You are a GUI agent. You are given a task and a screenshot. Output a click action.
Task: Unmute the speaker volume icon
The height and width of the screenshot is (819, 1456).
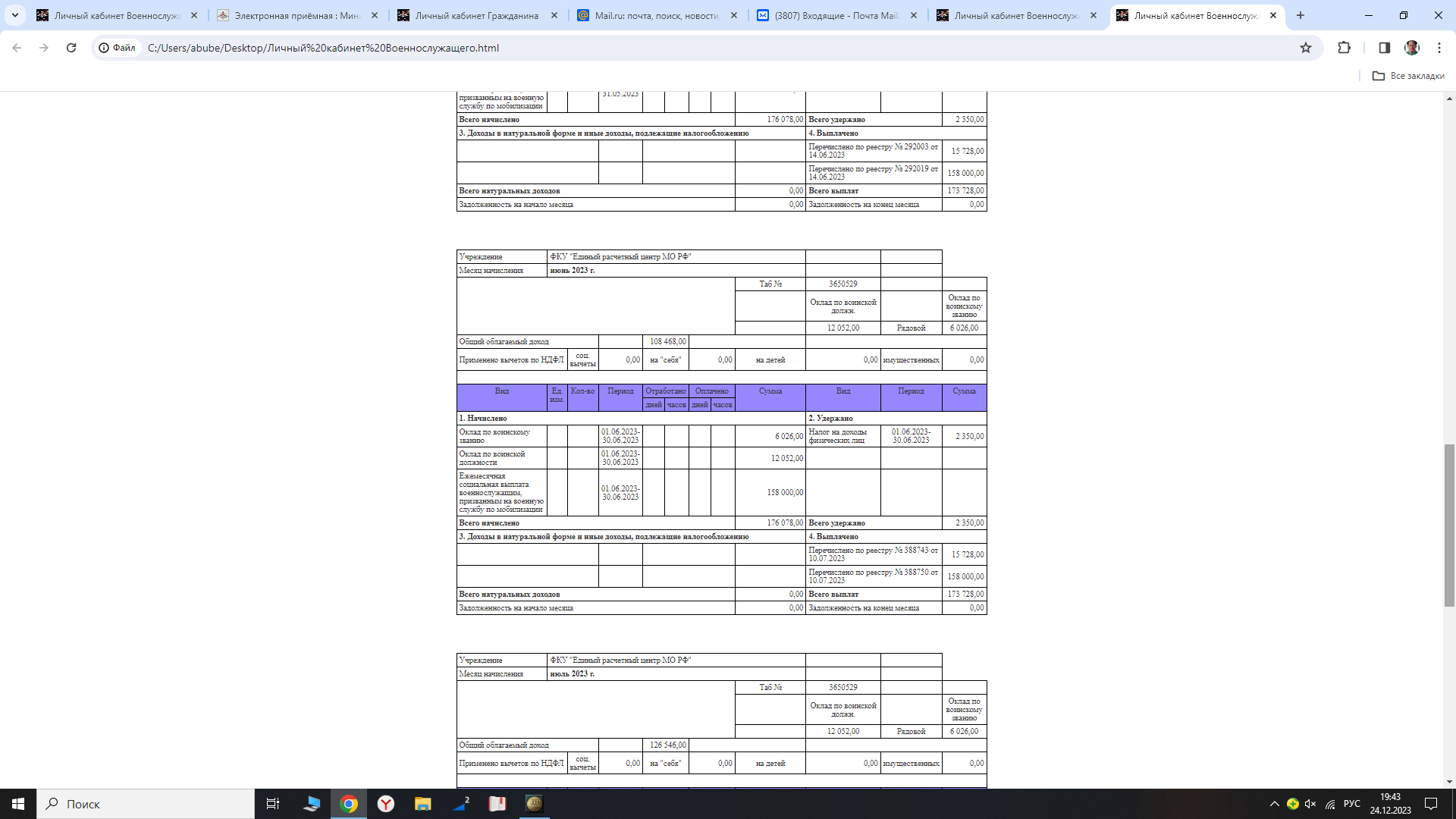coord(1310,804)
